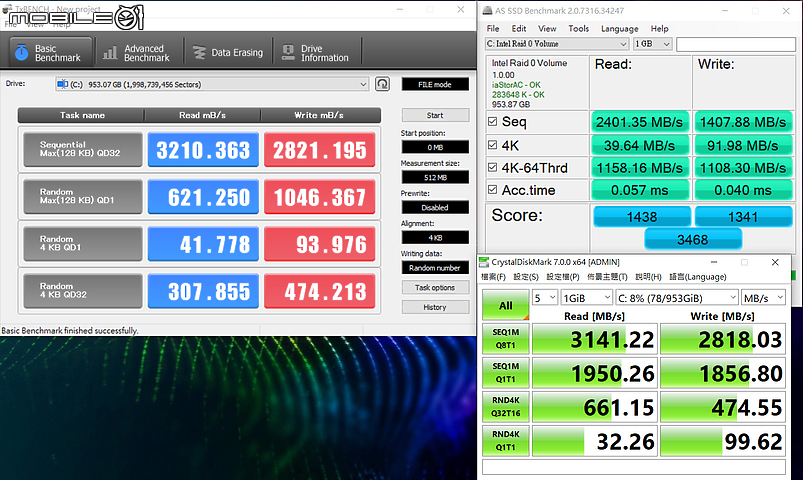Viewport: 803px width, 480px height.
Task: Open CrystalDiskMark 佈景主題(T) menu
Action: [x=607, y=277]
